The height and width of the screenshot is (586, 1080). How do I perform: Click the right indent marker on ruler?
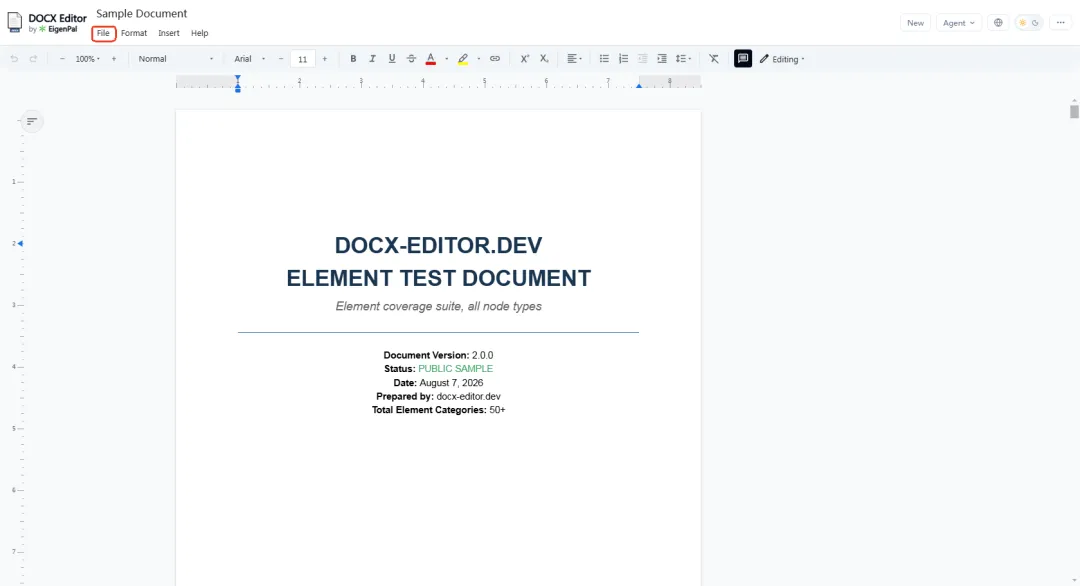[639, 85]
